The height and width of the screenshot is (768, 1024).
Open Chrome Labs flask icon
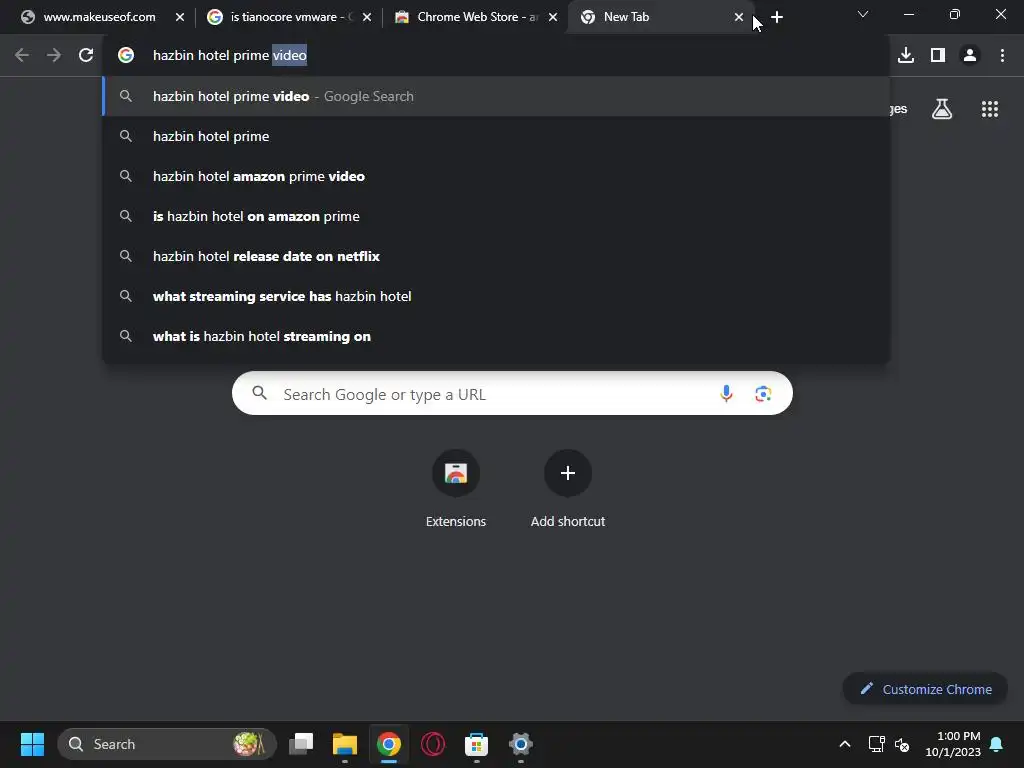942,109
